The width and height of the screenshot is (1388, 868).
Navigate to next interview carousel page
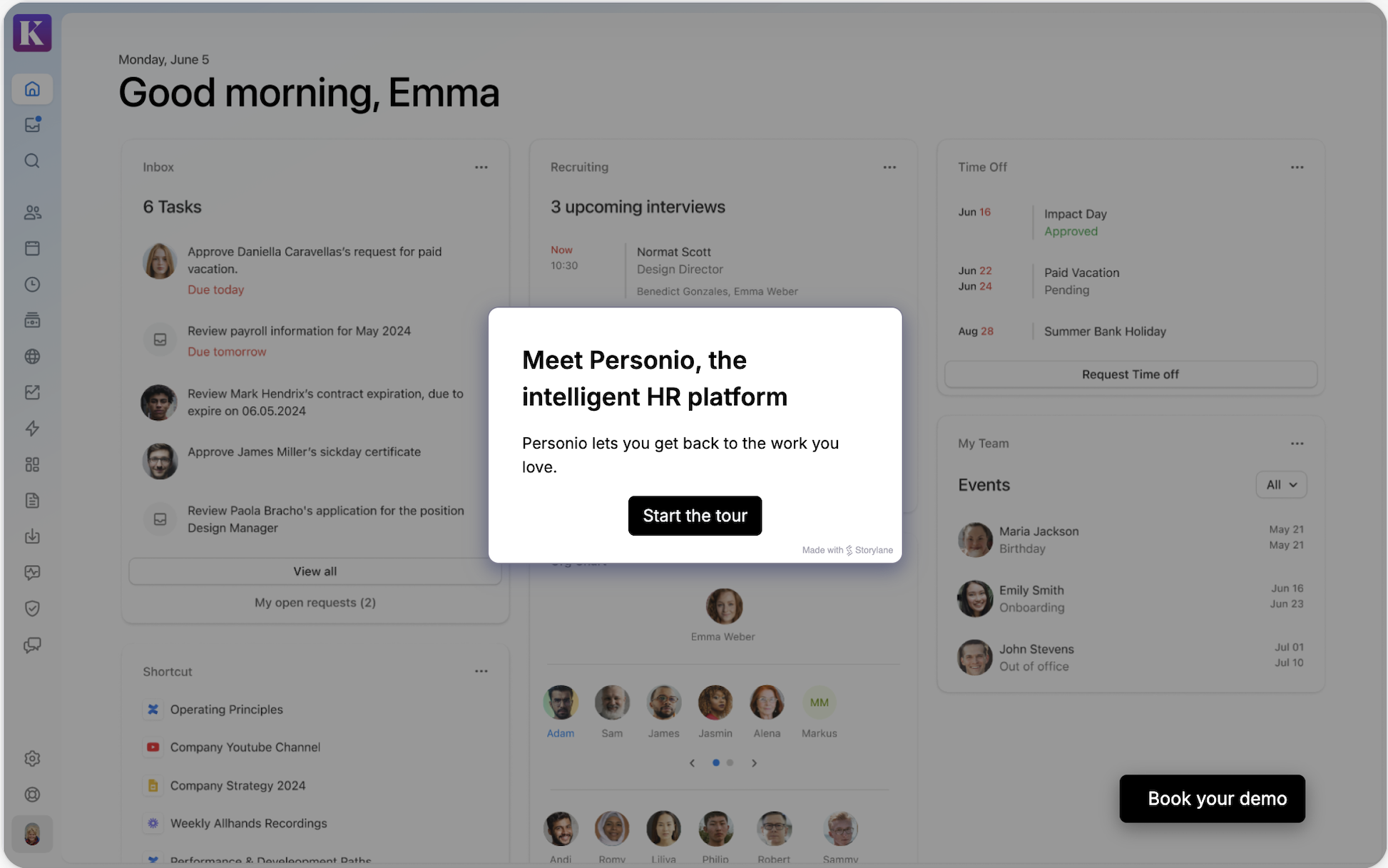pos(755,763)
